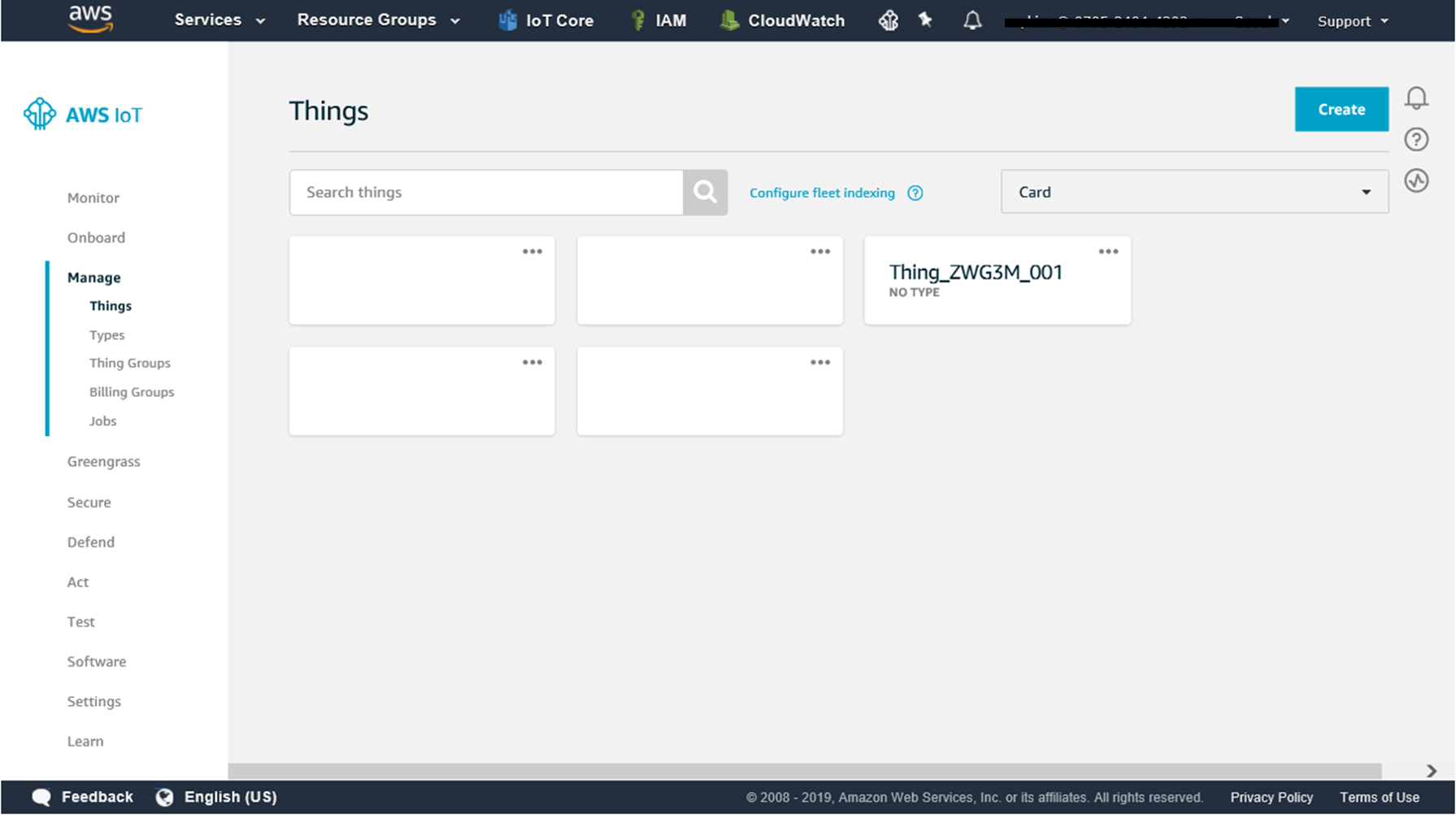
Task: Click the search magnifier icon
Action: [x=704, y=192]
